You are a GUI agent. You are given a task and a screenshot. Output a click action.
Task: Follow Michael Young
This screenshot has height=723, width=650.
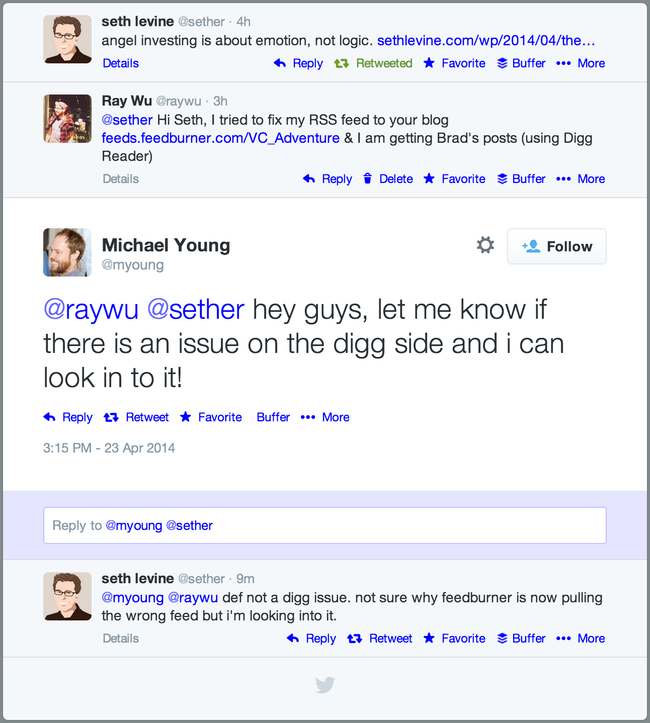pos(557,246)
